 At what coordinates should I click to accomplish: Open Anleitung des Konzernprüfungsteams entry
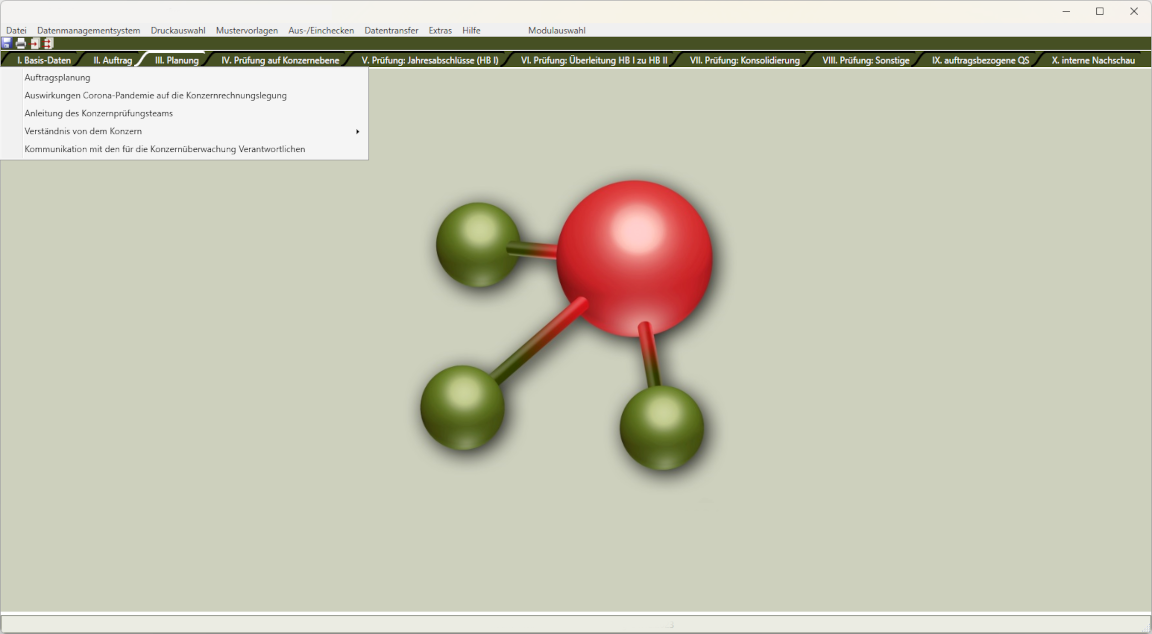(98, 113)
